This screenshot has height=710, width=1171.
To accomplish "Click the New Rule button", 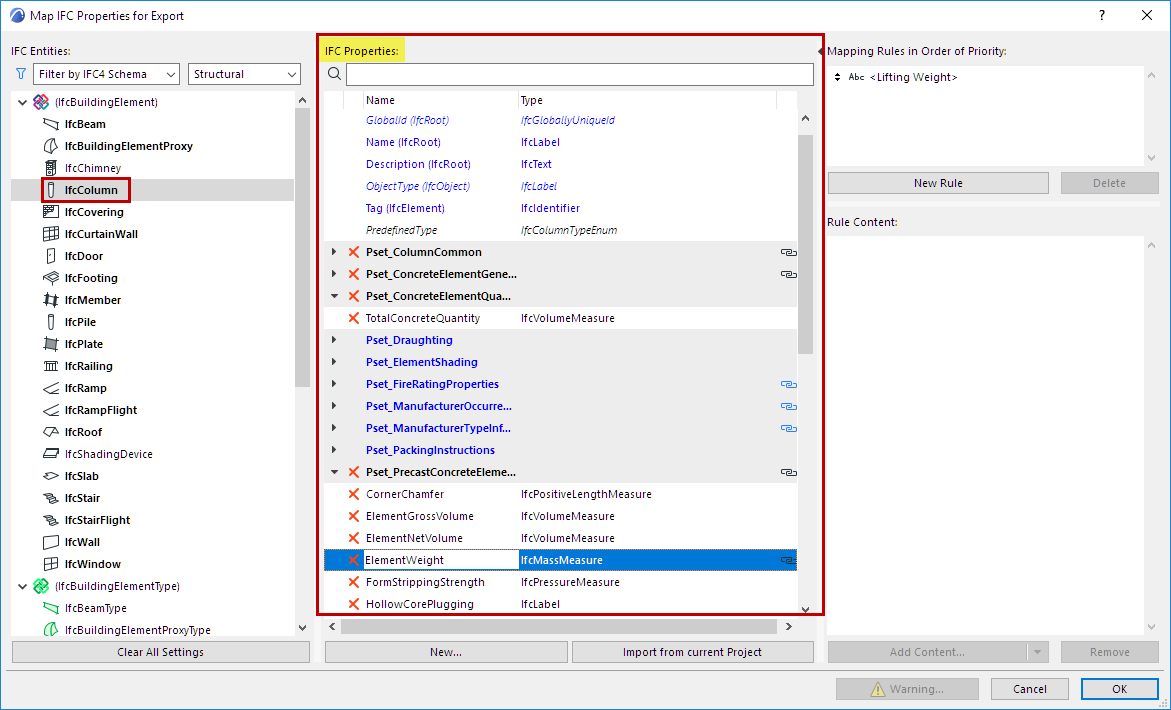I will click(938, 183).
